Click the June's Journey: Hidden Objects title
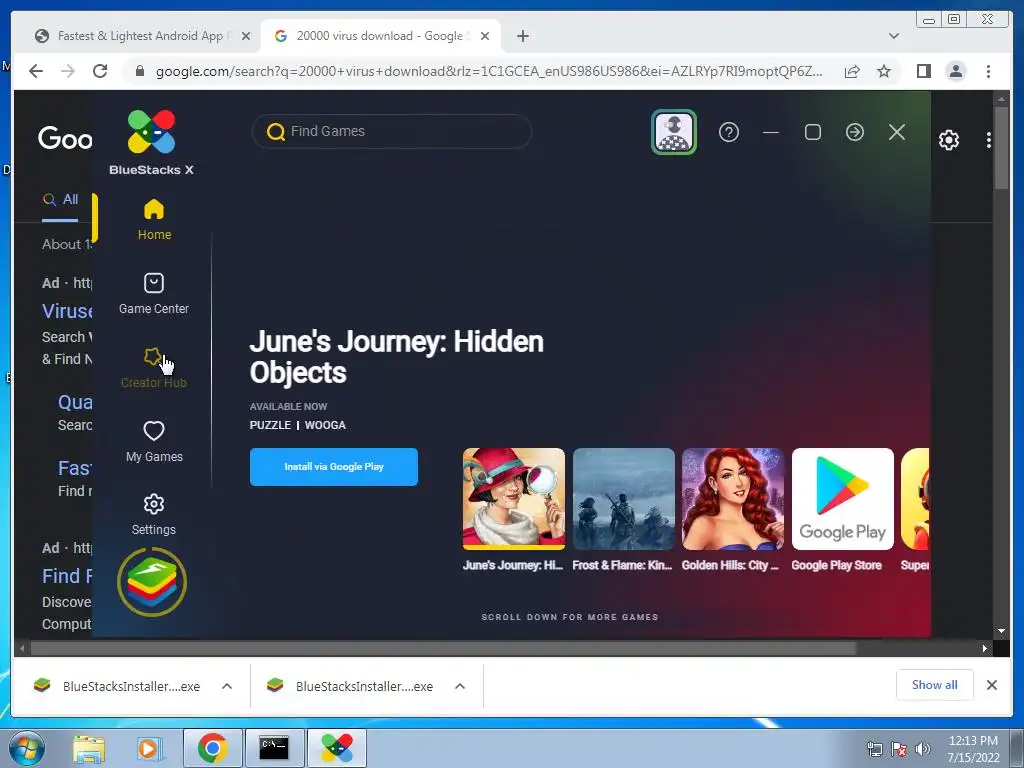Image resolution: width=1024 pixels, height=768 pixels. (396, 357)
